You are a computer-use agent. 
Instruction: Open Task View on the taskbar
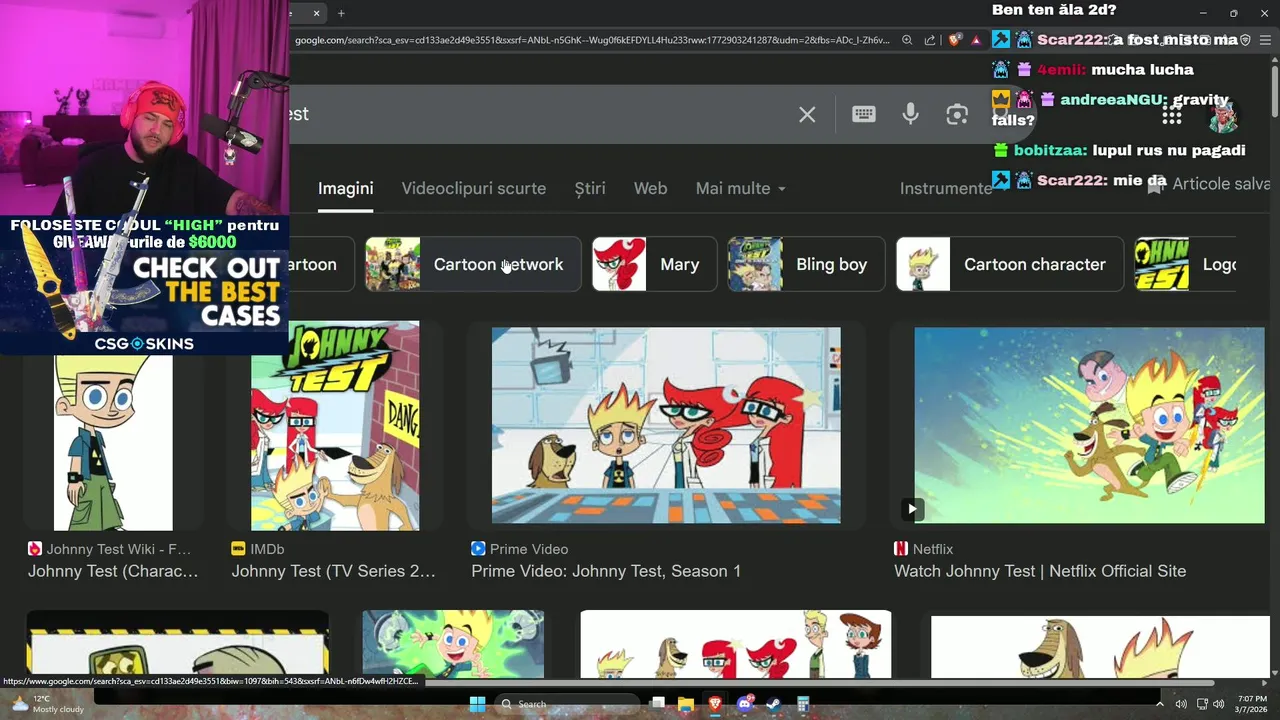(657, 704)
